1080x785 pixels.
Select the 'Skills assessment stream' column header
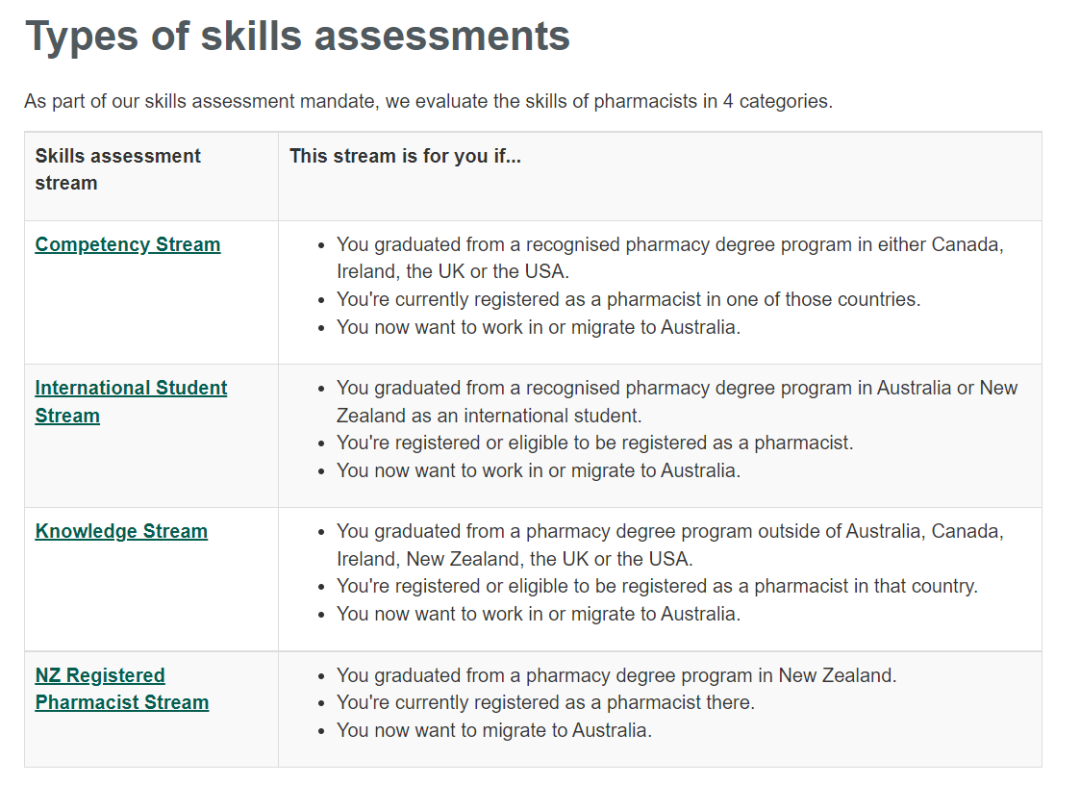pyautogui.click(x=118, y=169)
